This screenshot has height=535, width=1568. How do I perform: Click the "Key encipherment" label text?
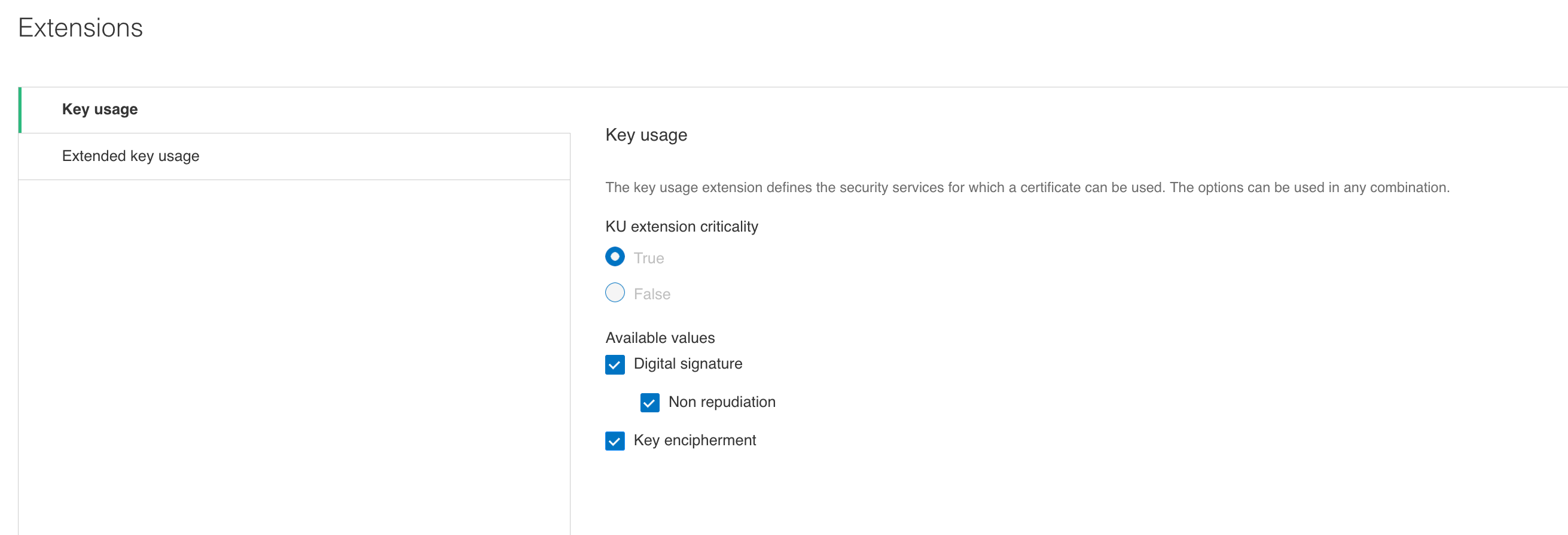pyautogui.click(x=694, y=440)
